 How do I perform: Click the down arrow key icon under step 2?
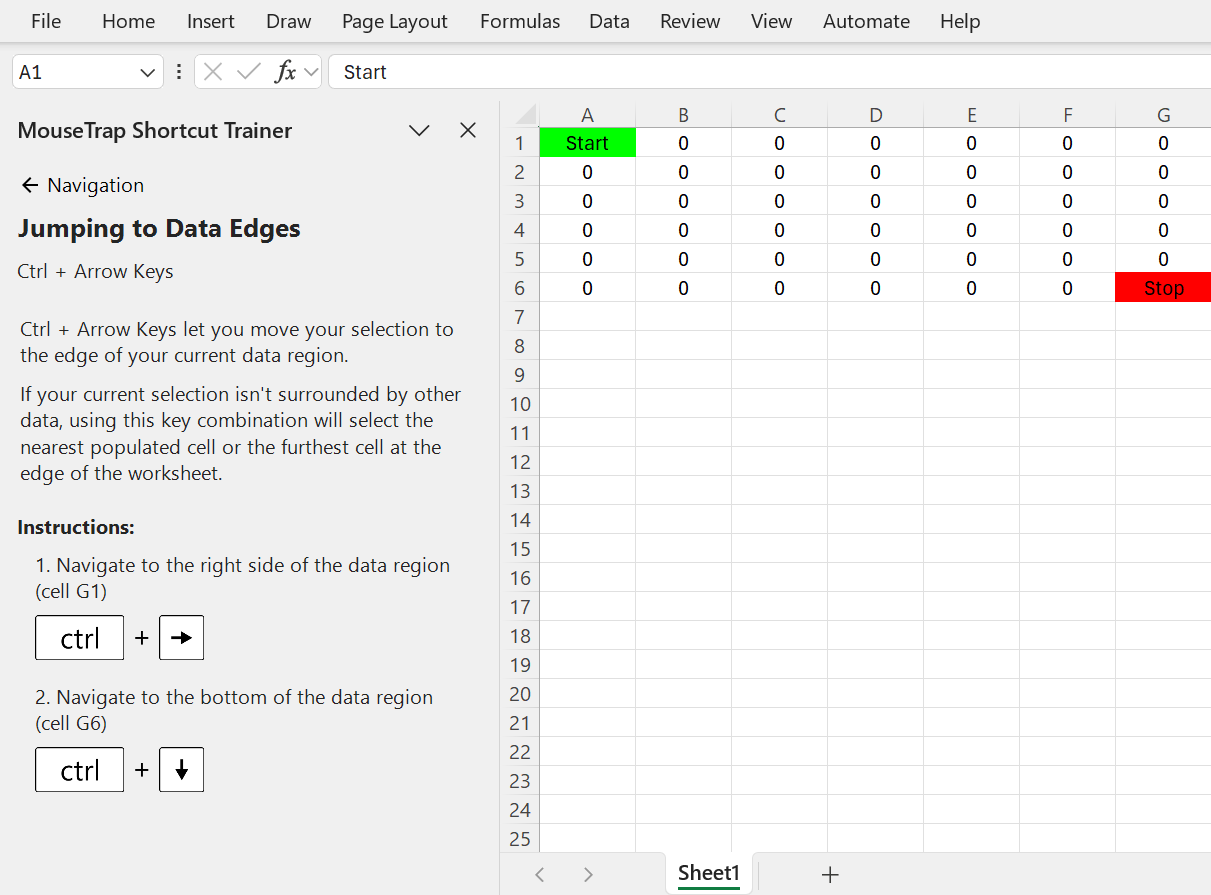(x=181, y=769)
